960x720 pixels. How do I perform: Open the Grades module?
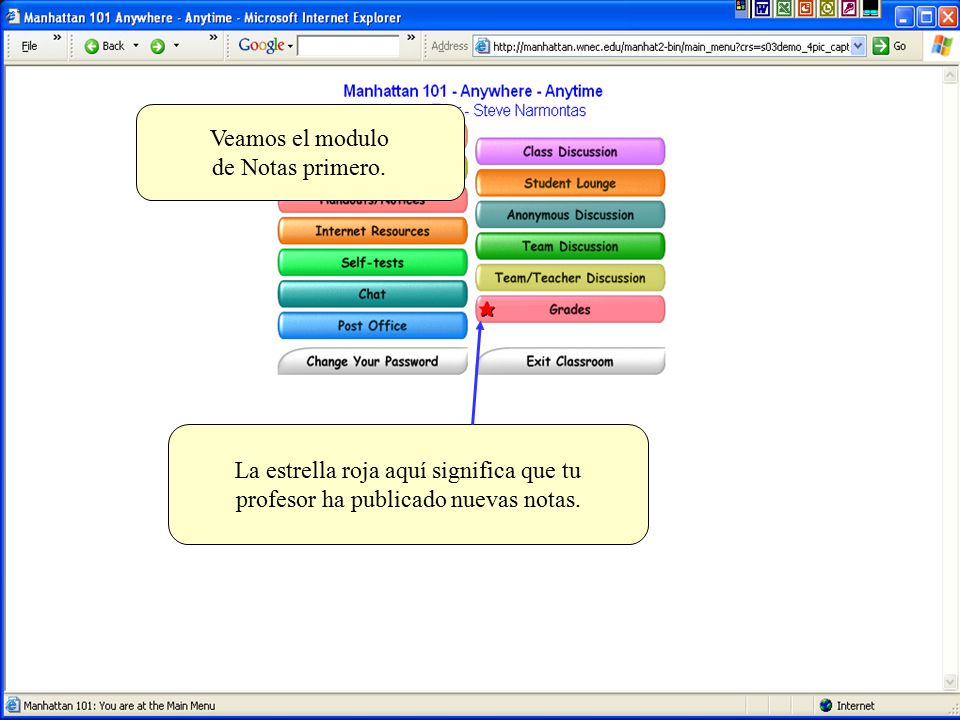(570, 309)
